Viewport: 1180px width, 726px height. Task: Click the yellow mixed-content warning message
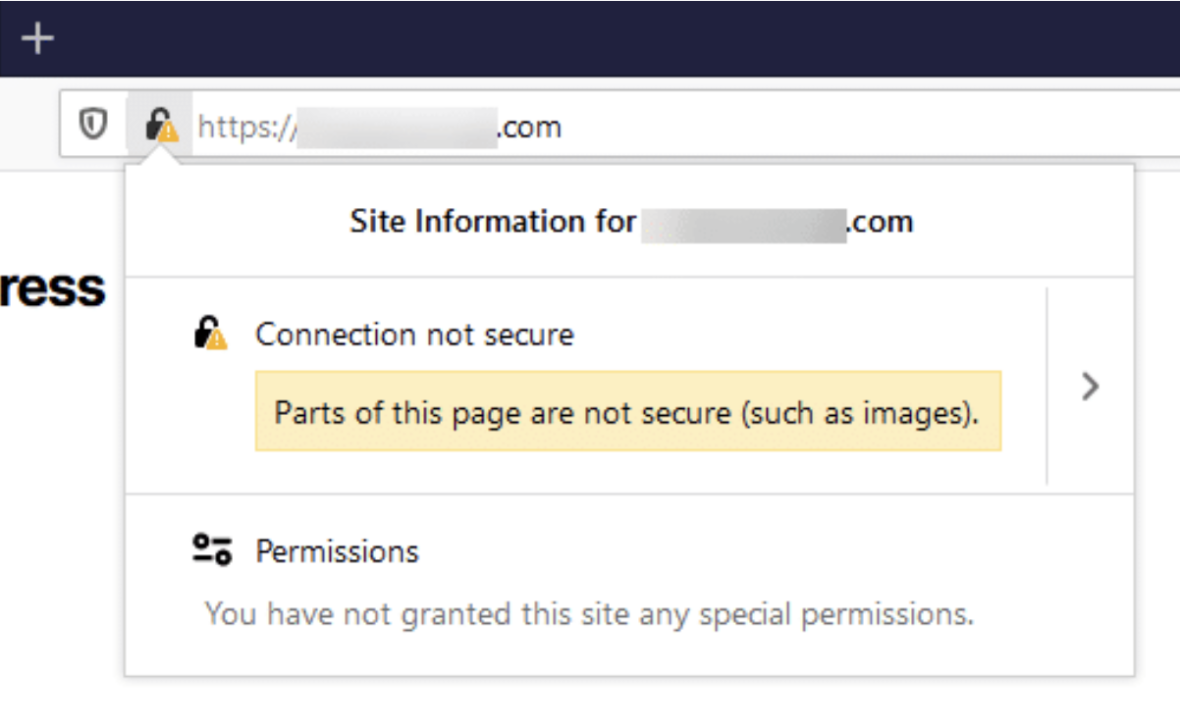627,412
